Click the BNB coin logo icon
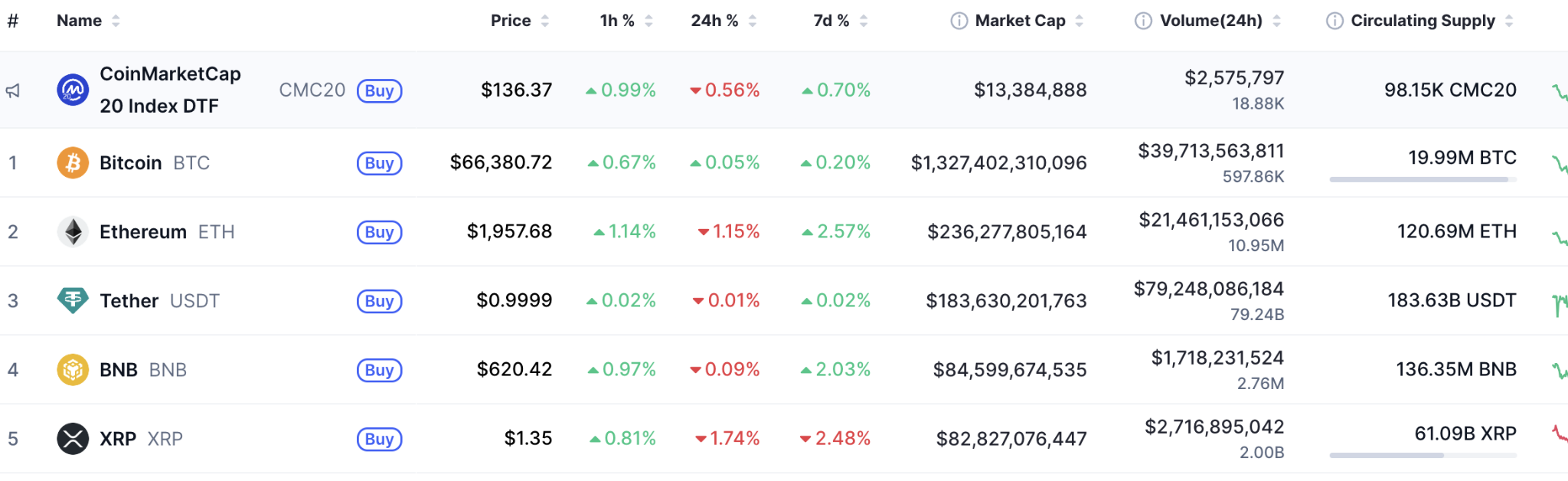This screenshot has height=481, width=1568. tap(73, 370)
